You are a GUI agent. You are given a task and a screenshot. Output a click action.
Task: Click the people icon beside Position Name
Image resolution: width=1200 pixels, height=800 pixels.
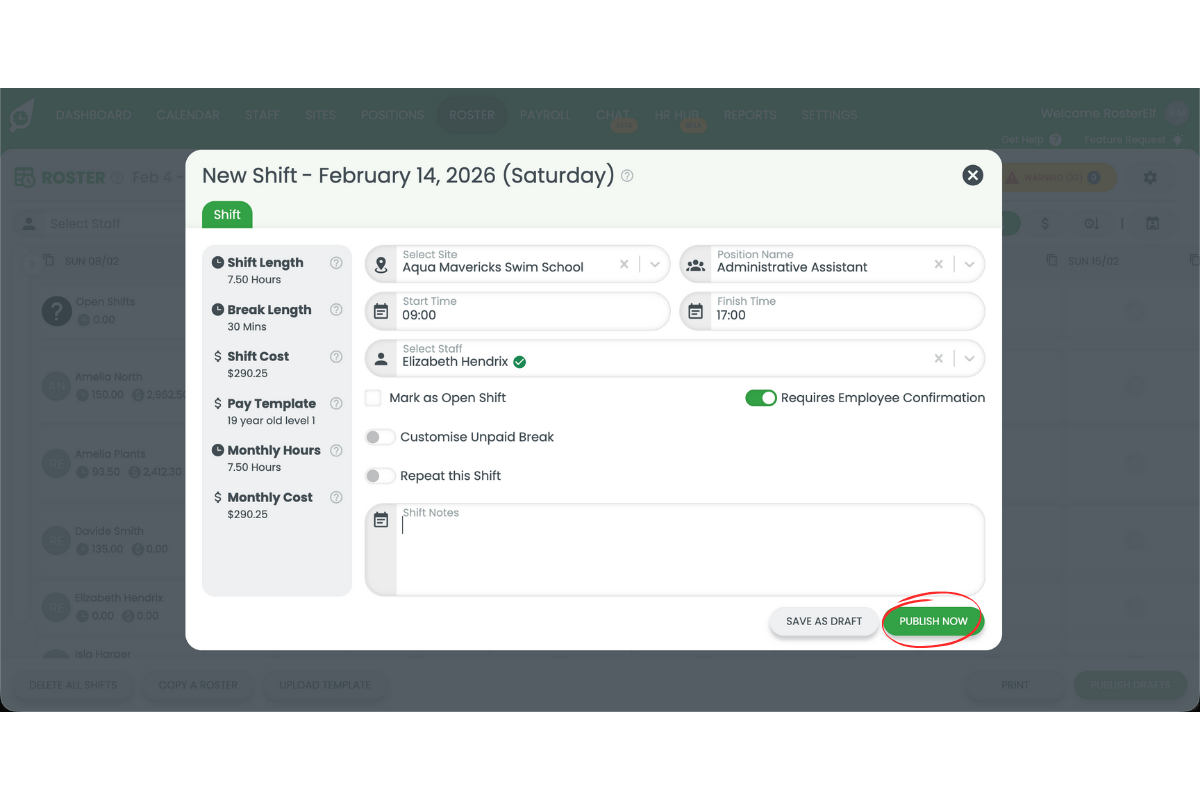tap(696, 264)
